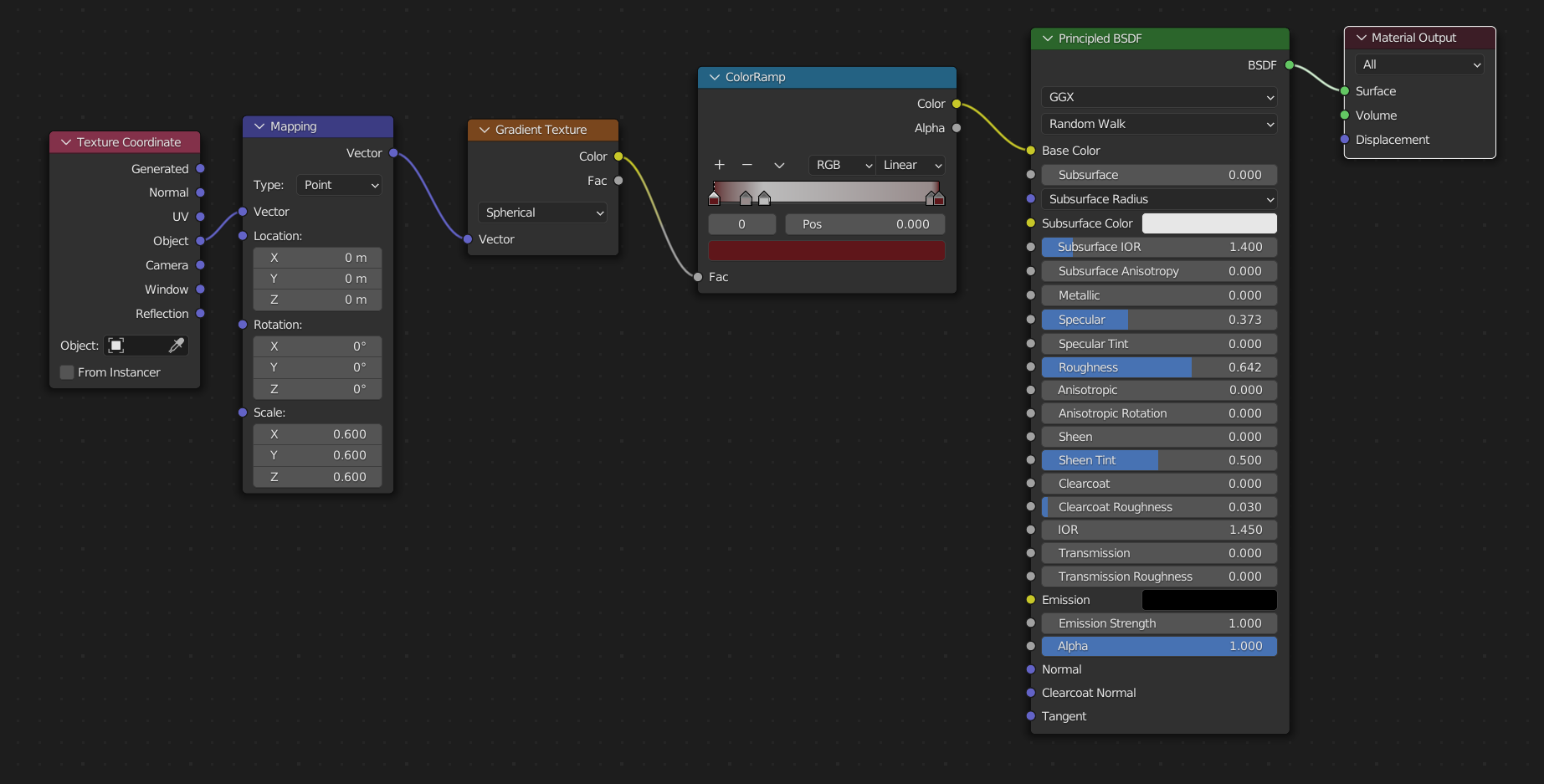Click the Anisotropic Rotation field
This screenshot has height=784, width=1544.
click(x=1159, y=413)
